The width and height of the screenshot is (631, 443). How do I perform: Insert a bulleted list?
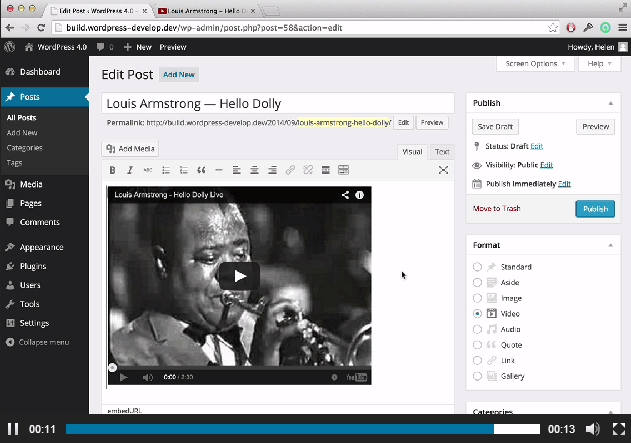[166, 170]
